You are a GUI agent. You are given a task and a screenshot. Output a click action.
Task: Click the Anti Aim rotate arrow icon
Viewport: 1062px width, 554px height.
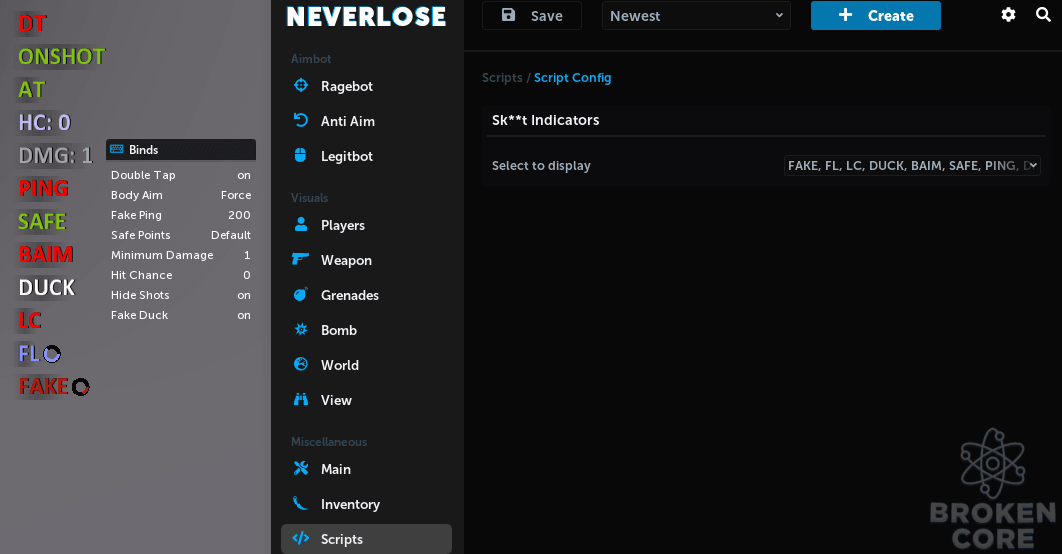[301, 121]
